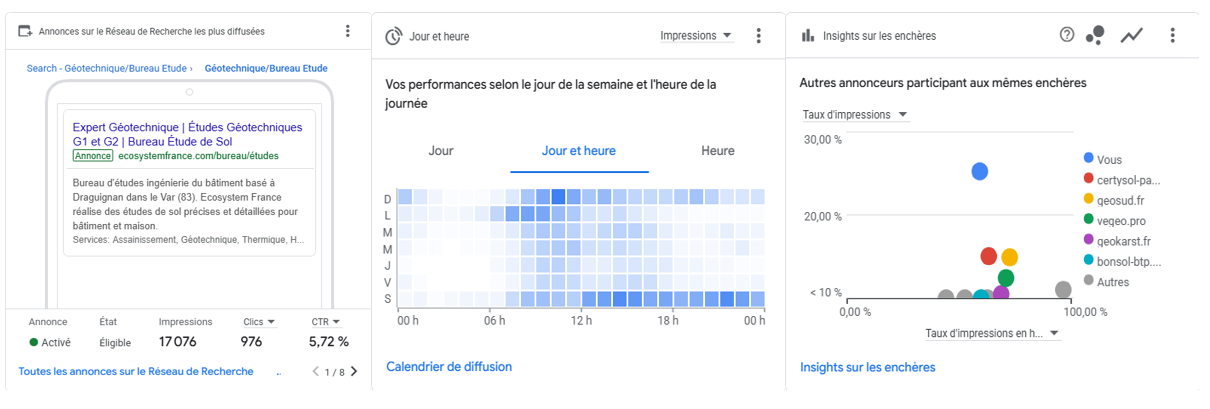Open the Calendrier de diffusion link
This screenshot has width=1210, height=409.
click(x=449, y=367)
